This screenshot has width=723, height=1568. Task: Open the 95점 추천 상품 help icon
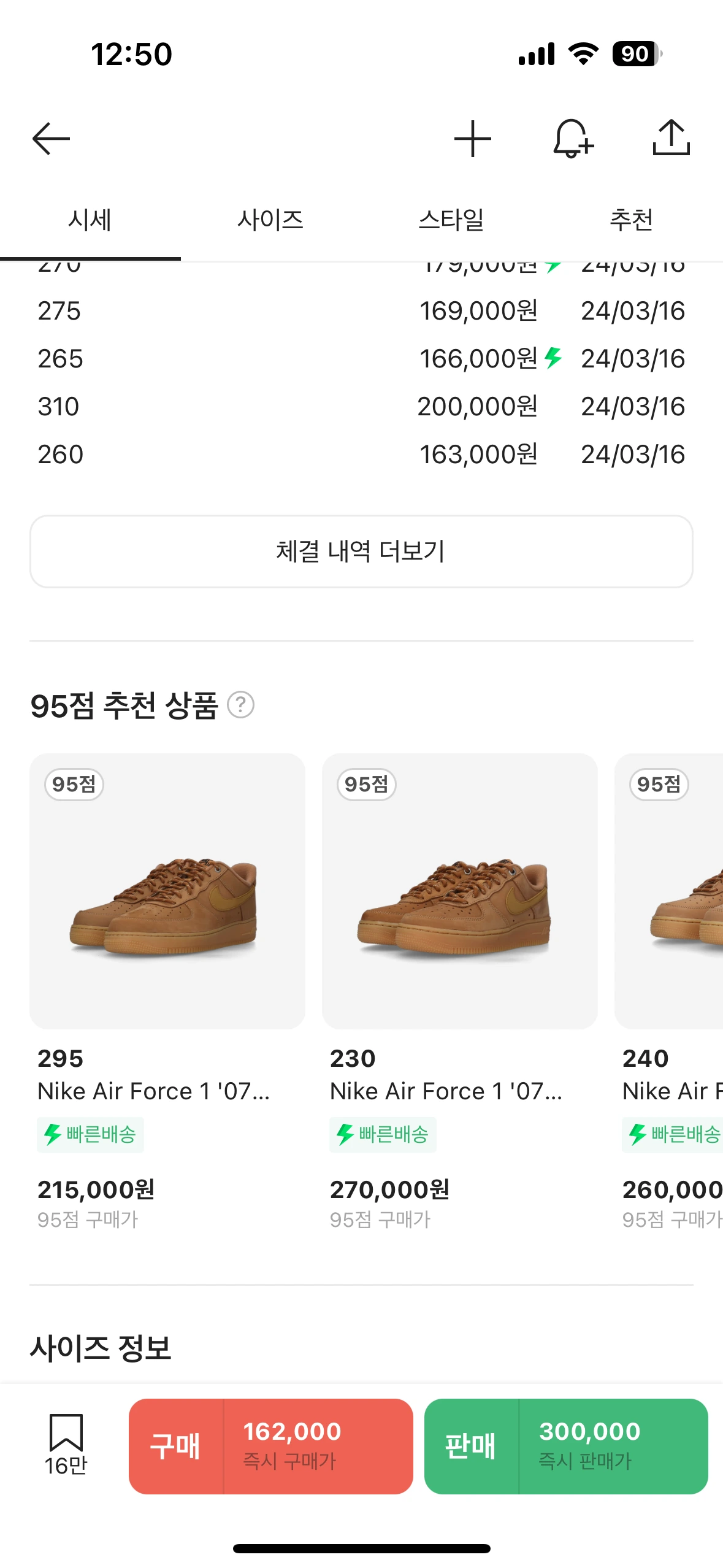tap(241, 705)
